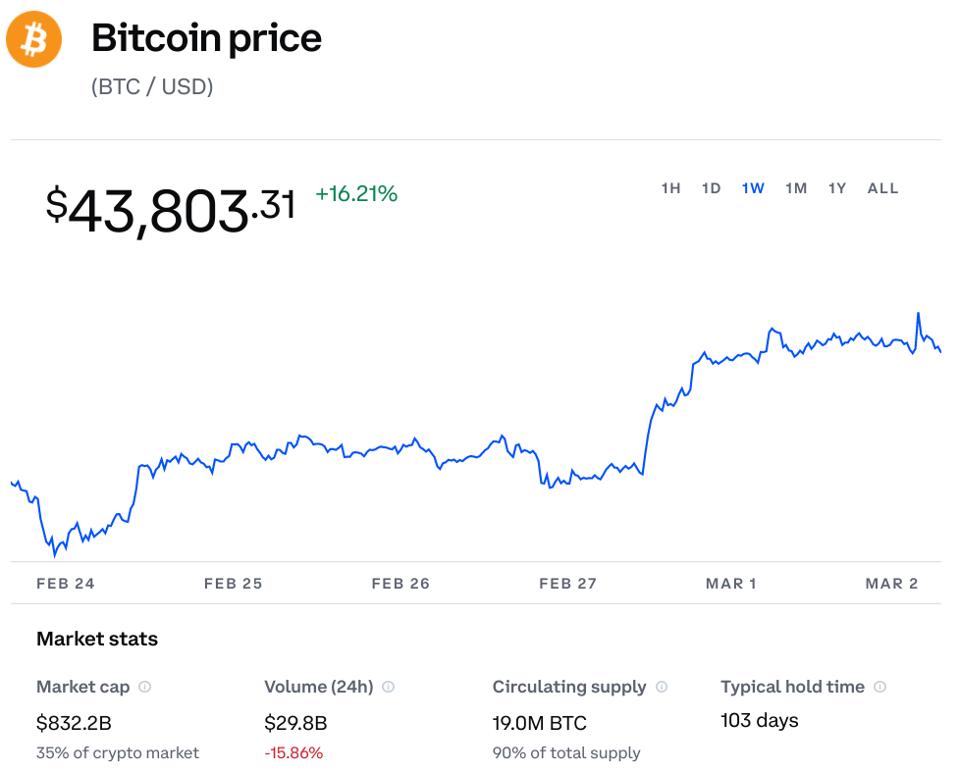Switch chart to 1D range
Screen dimensions: 959x773
[711, 188]
